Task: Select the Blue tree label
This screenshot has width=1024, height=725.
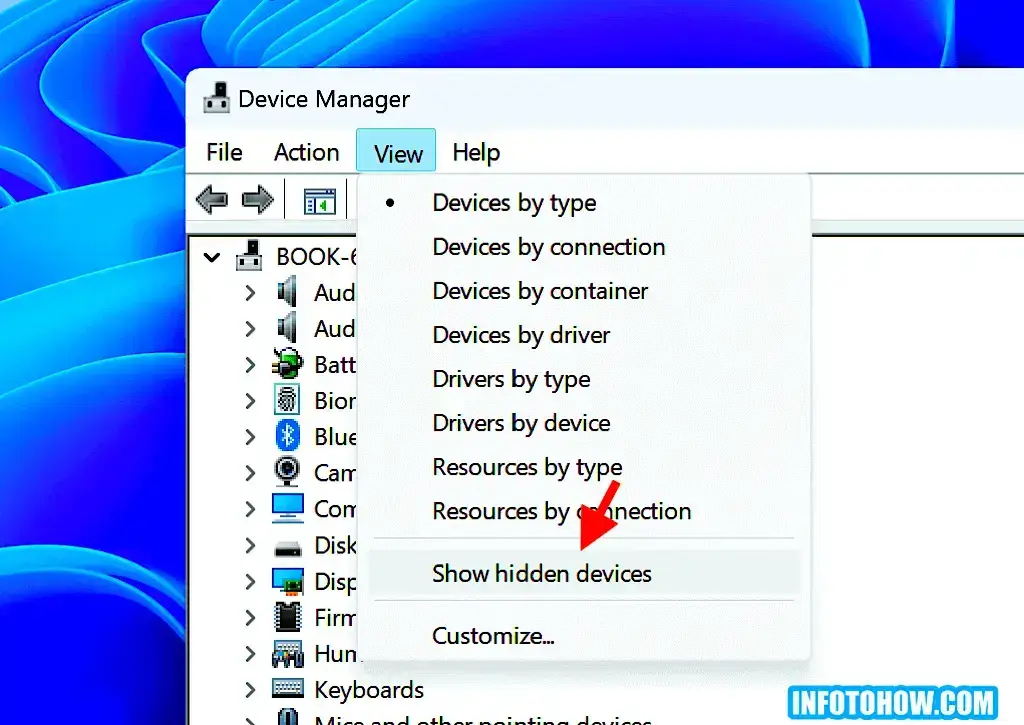Action: coord(335,436)
